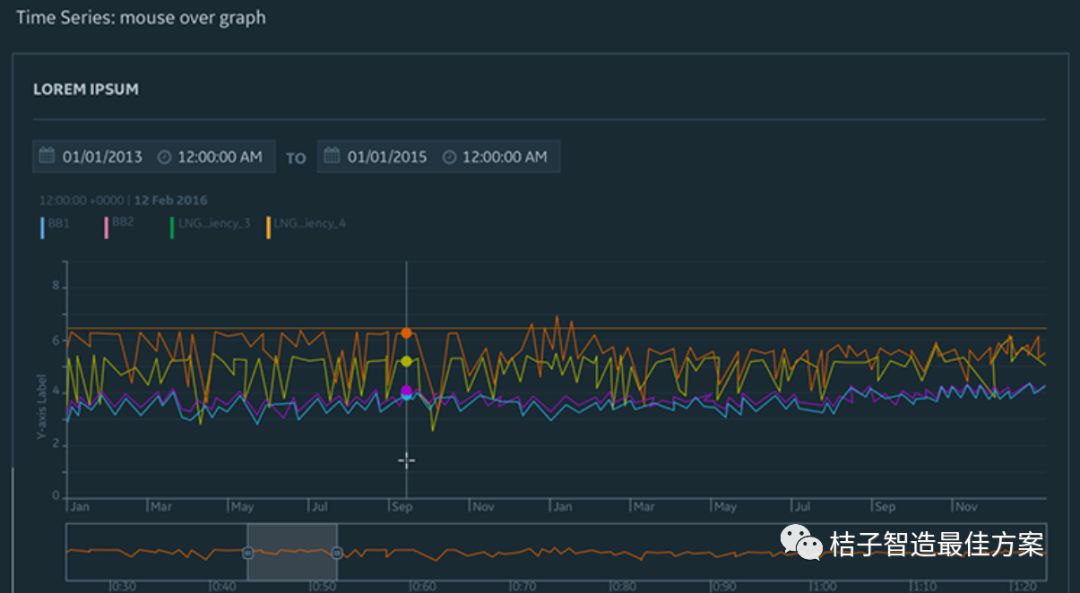This screenshot has width=1080, height=593.
Task: Click the end 12:00:00 AM time field
Action: [504, 157]
